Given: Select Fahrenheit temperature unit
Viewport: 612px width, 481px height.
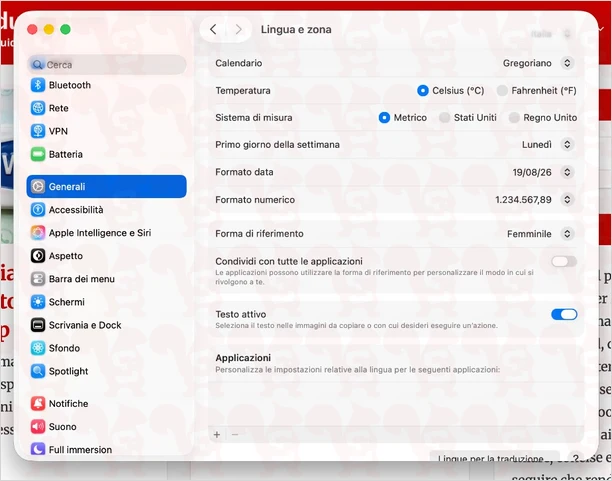Looking at the screenshot, I should (x=502, y=91).
